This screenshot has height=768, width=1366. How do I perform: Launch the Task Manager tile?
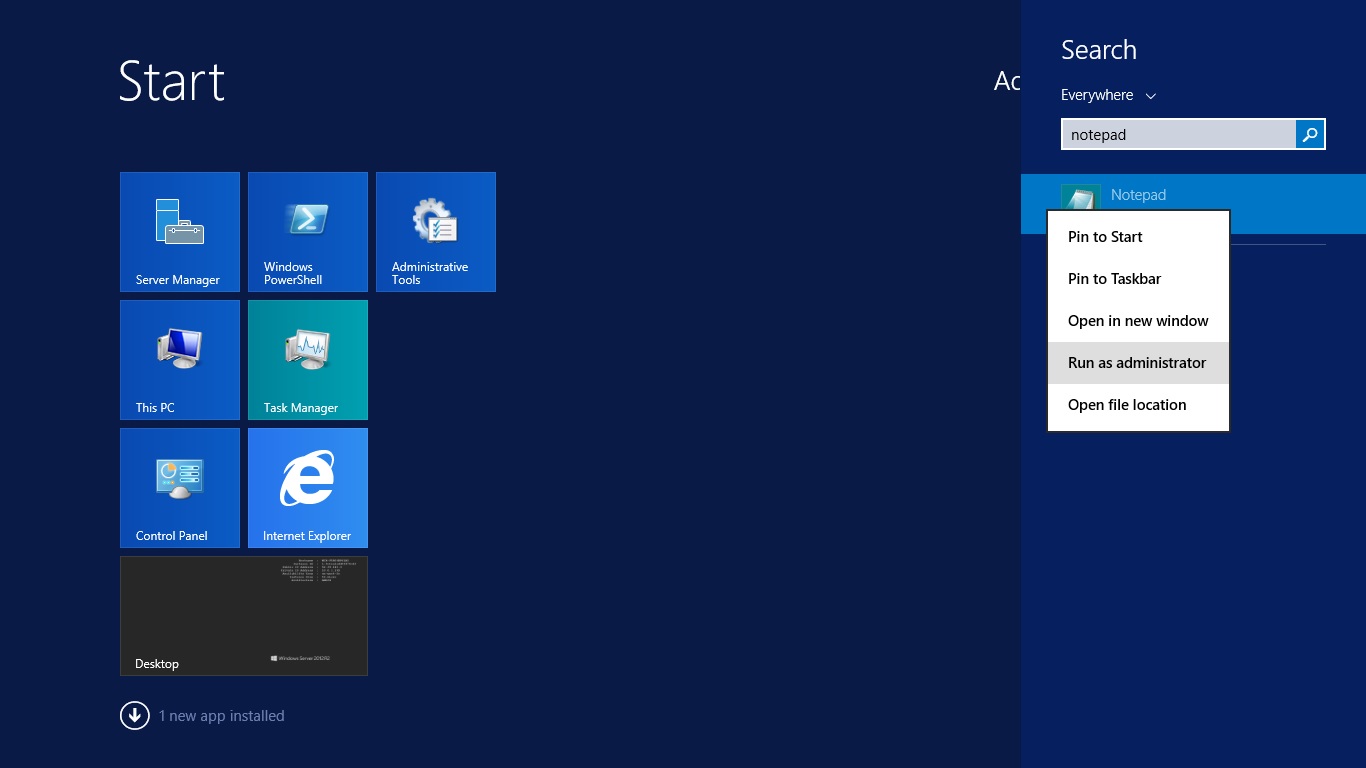point(308,360)
